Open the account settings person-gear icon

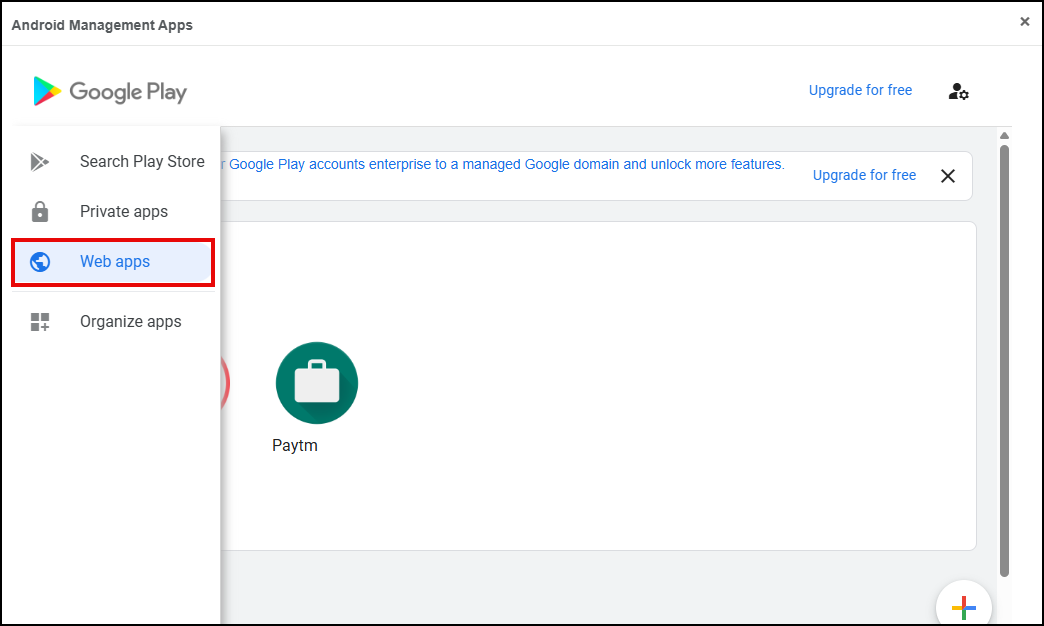[x=958, y=91]
